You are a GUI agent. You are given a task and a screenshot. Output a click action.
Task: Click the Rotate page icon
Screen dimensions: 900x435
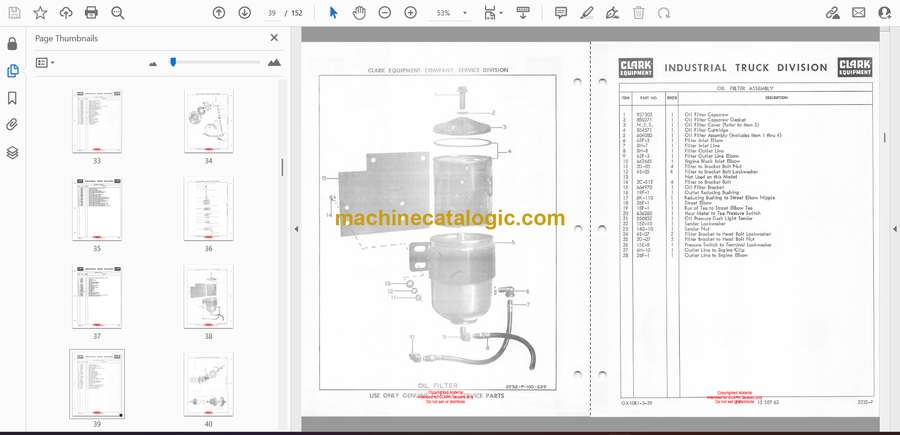tap(664, 13)
